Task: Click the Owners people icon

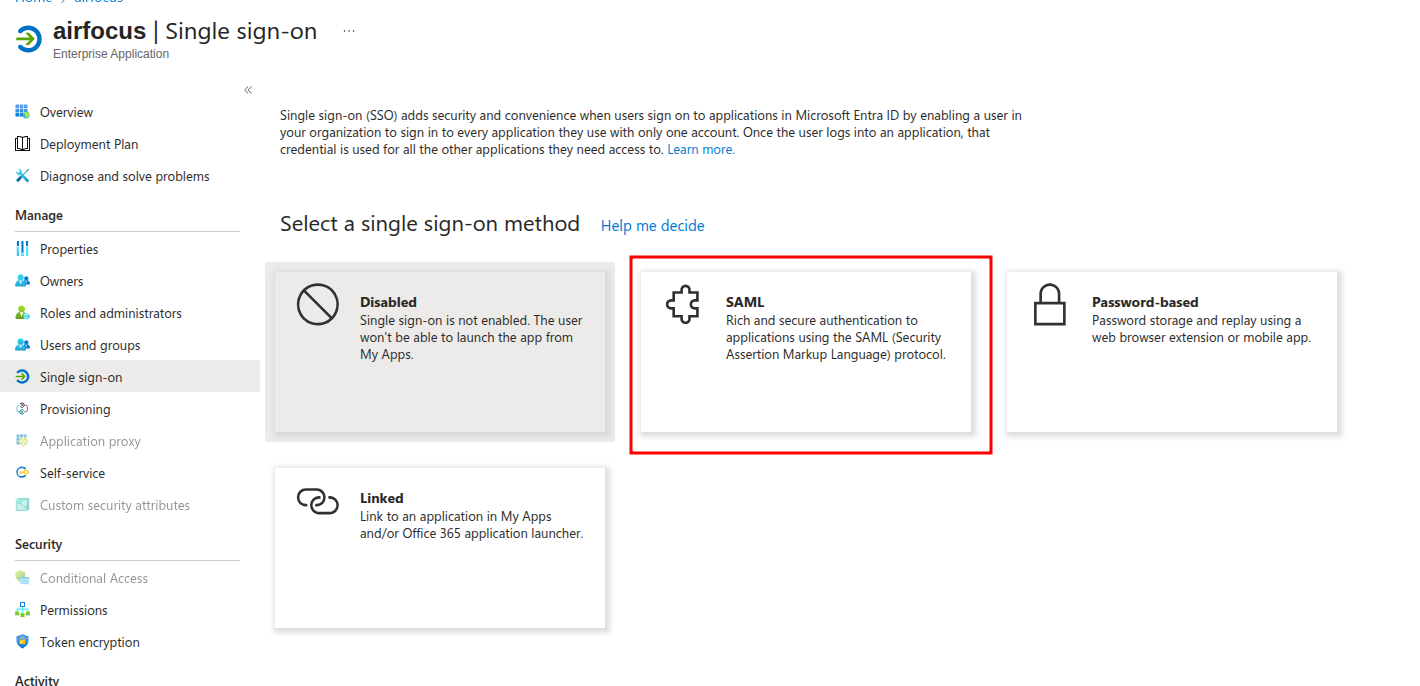Action: pos(22,281)
